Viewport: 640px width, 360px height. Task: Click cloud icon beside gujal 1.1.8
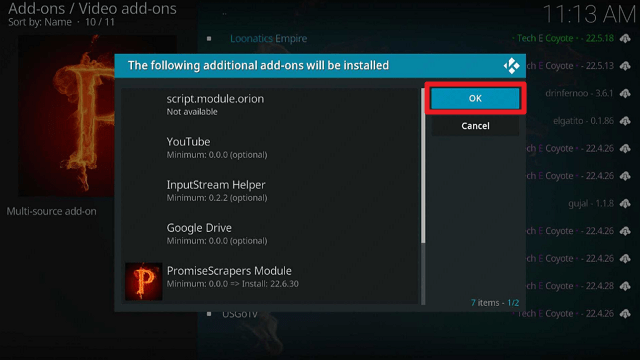[625, 203]
